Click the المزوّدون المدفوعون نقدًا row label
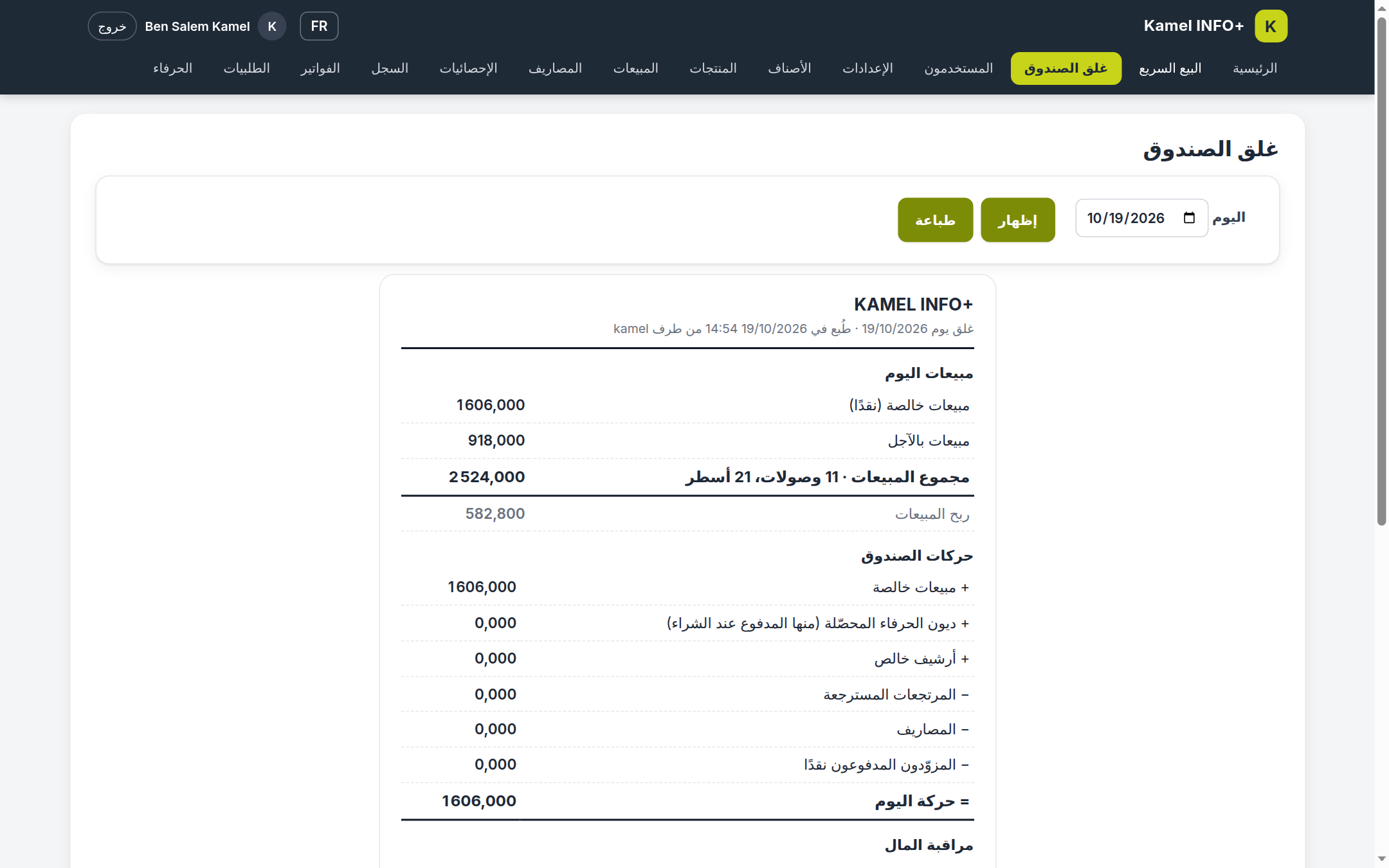The image size is (1389, 868). (x=886, y=764)
